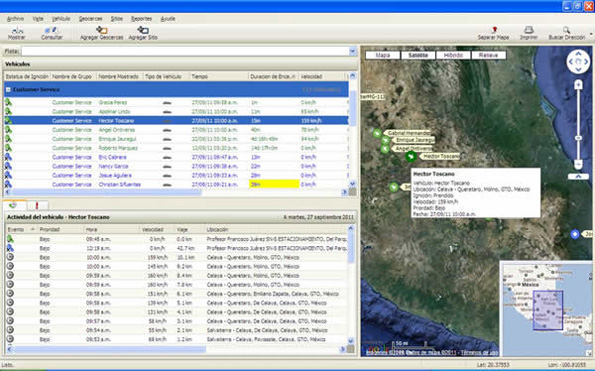The width and height of the screenshot is (595, 371).
Task: Click the map zoom slider handle
Action: pyautogui.click(x=578, y=138)
